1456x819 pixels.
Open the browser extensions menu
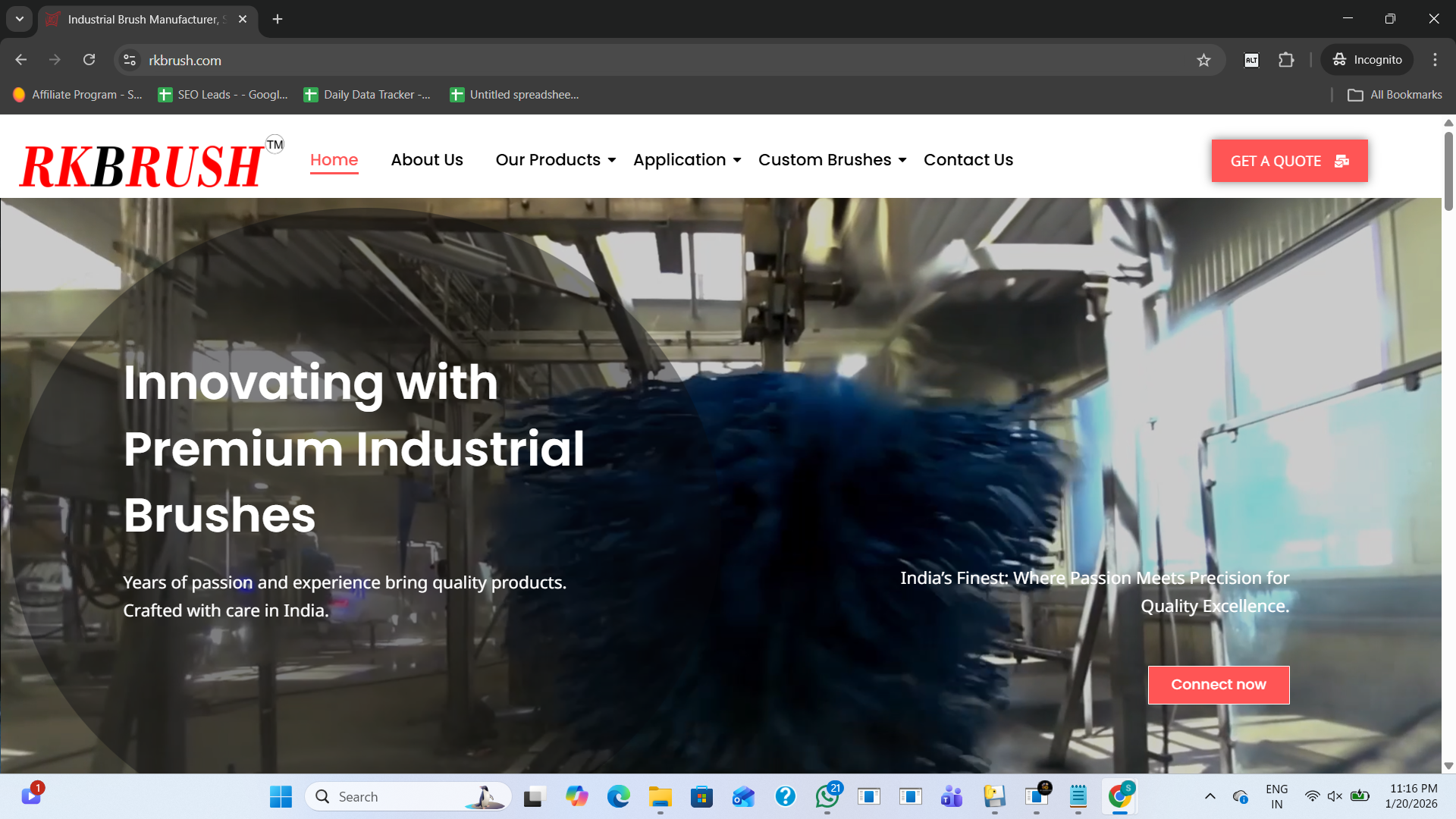click(1287, 60)
